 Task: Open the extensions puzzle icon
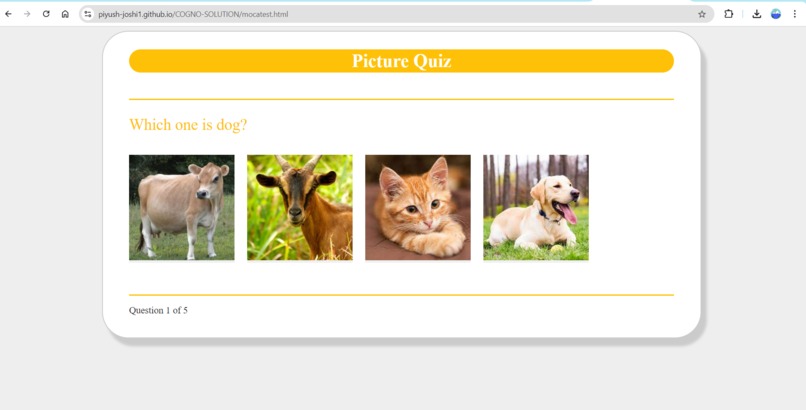(728, 14)
